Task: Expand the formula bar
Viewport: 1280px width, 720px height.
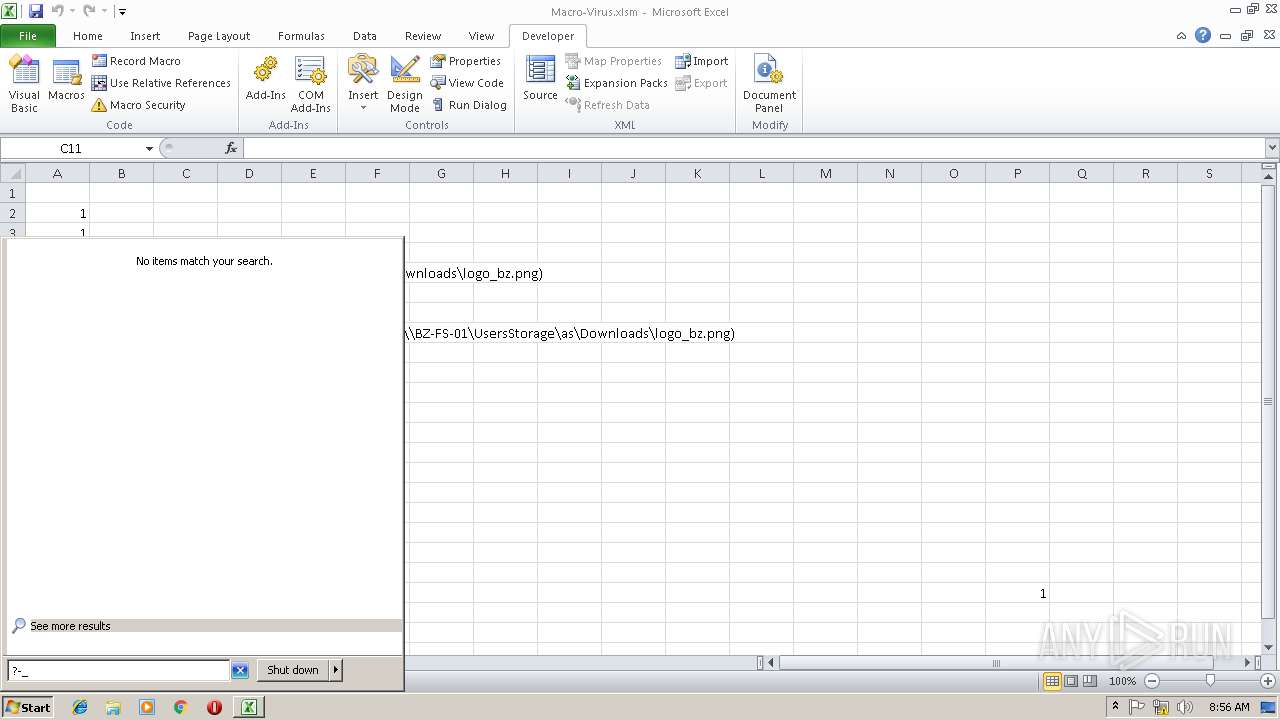Action: coord(1271,148)
